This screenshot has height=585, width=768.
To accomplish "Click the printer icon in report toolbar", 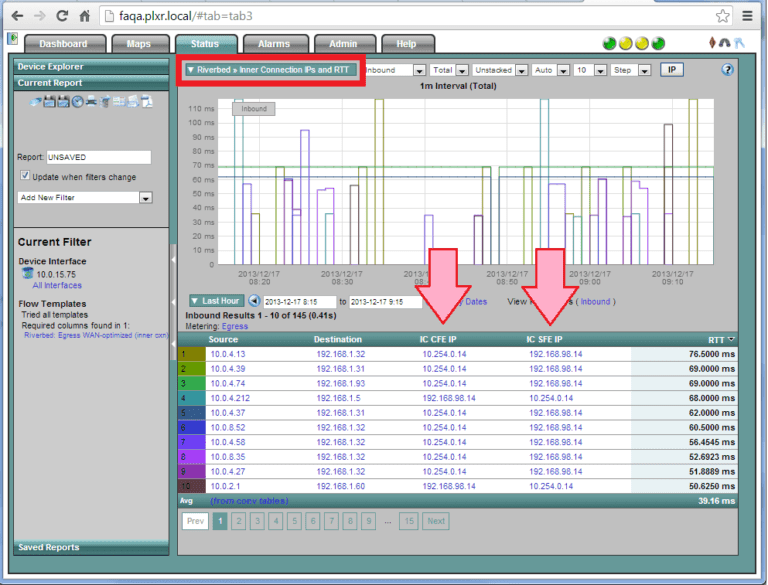I will [x=91, y=102].
